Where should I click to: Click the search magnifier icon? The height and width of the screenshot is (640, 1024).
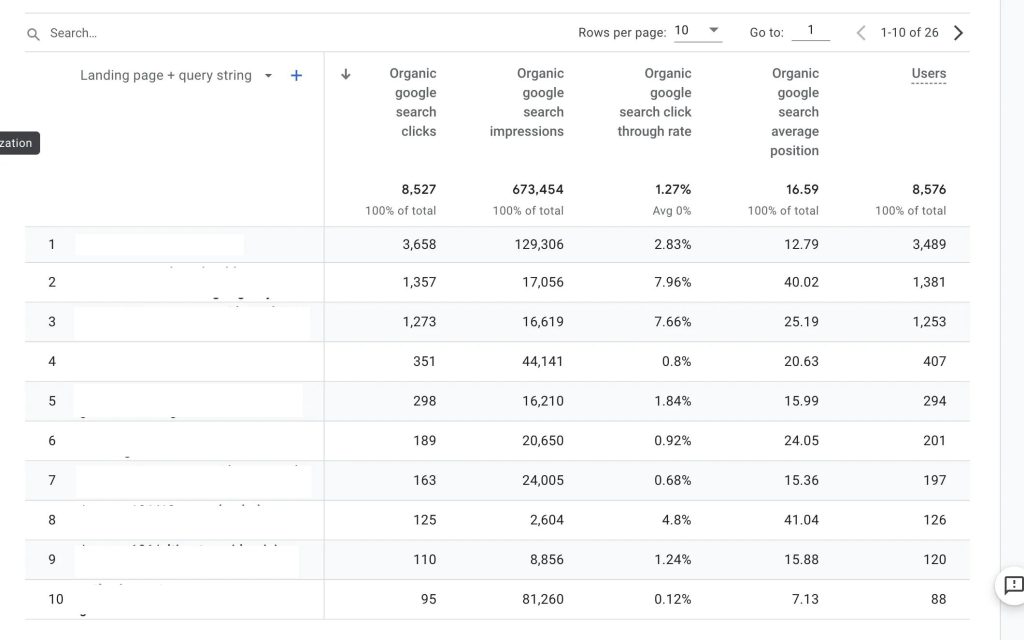click(33, 34)
